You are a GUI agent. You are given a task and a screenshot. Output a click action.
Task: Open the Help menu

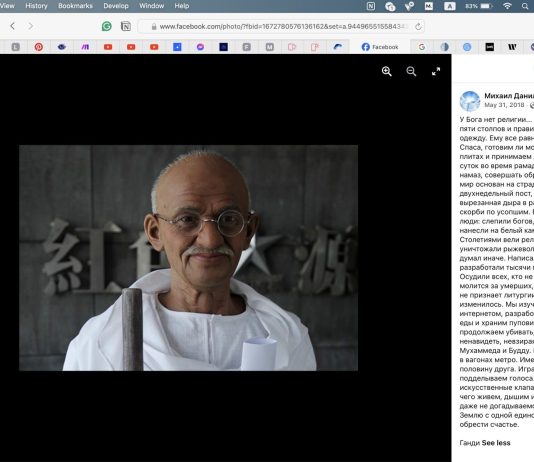182,6
